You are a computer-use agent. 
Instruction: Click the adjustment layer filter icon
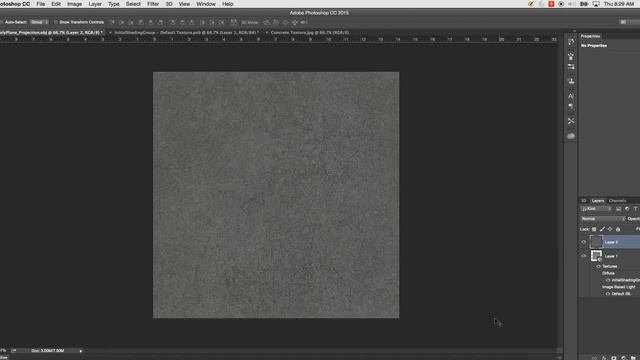[x=627, y=209]
